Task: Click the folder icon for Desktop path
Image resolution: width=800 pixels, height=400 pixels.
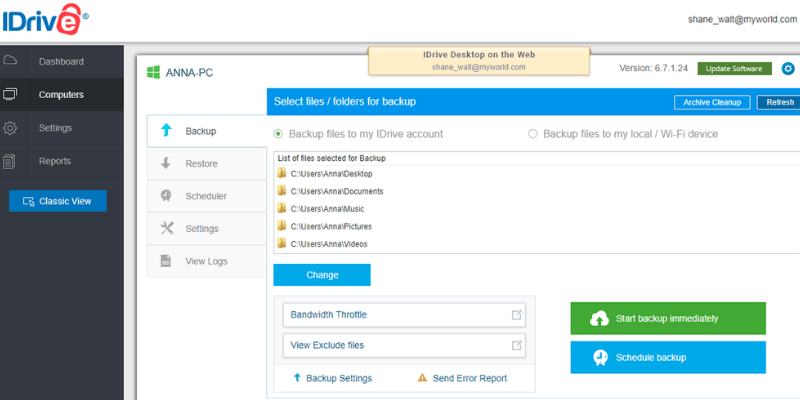Action: (282, 173)
